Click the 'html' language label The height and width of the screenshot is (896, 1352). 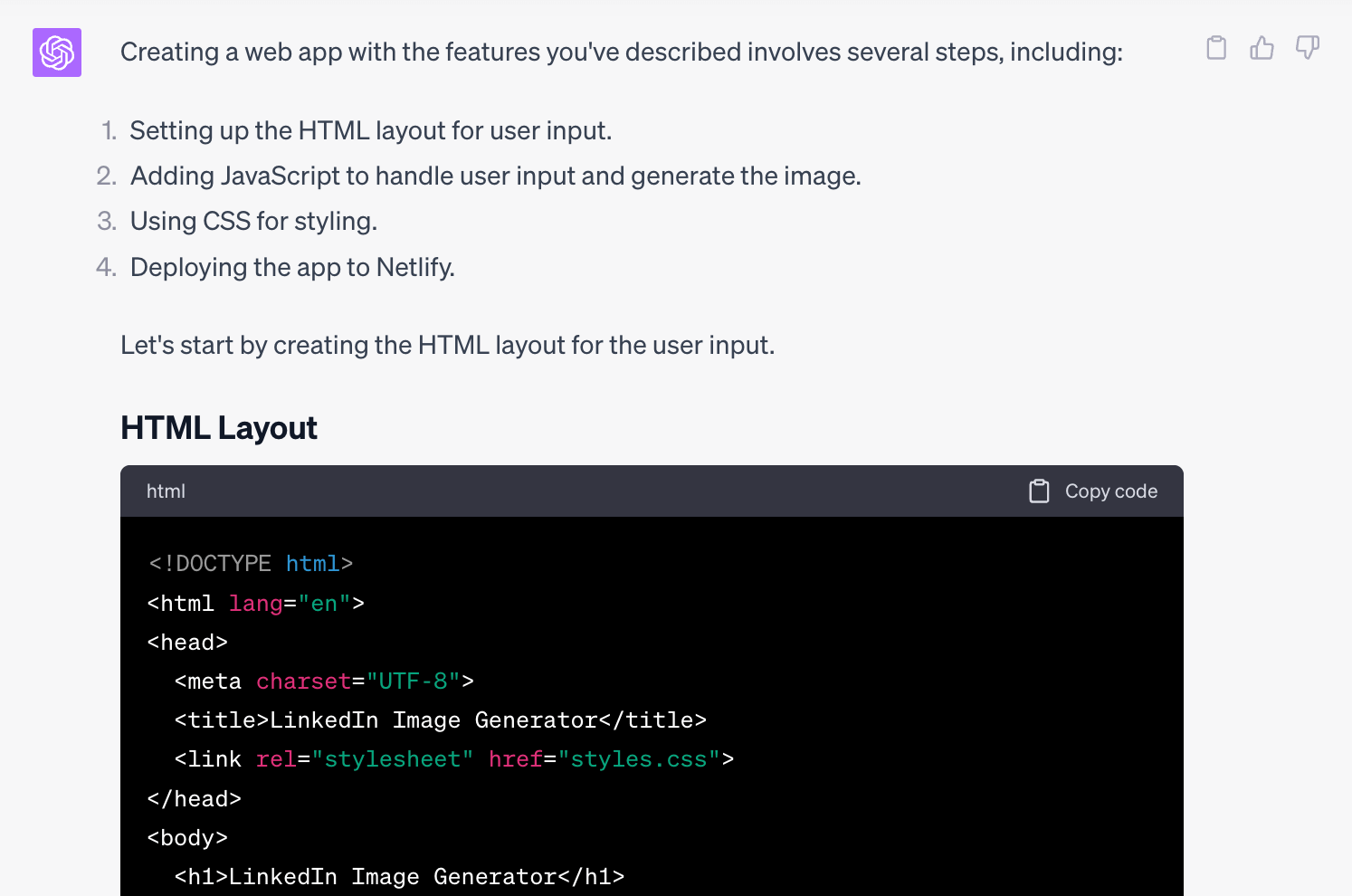(166, 491)
